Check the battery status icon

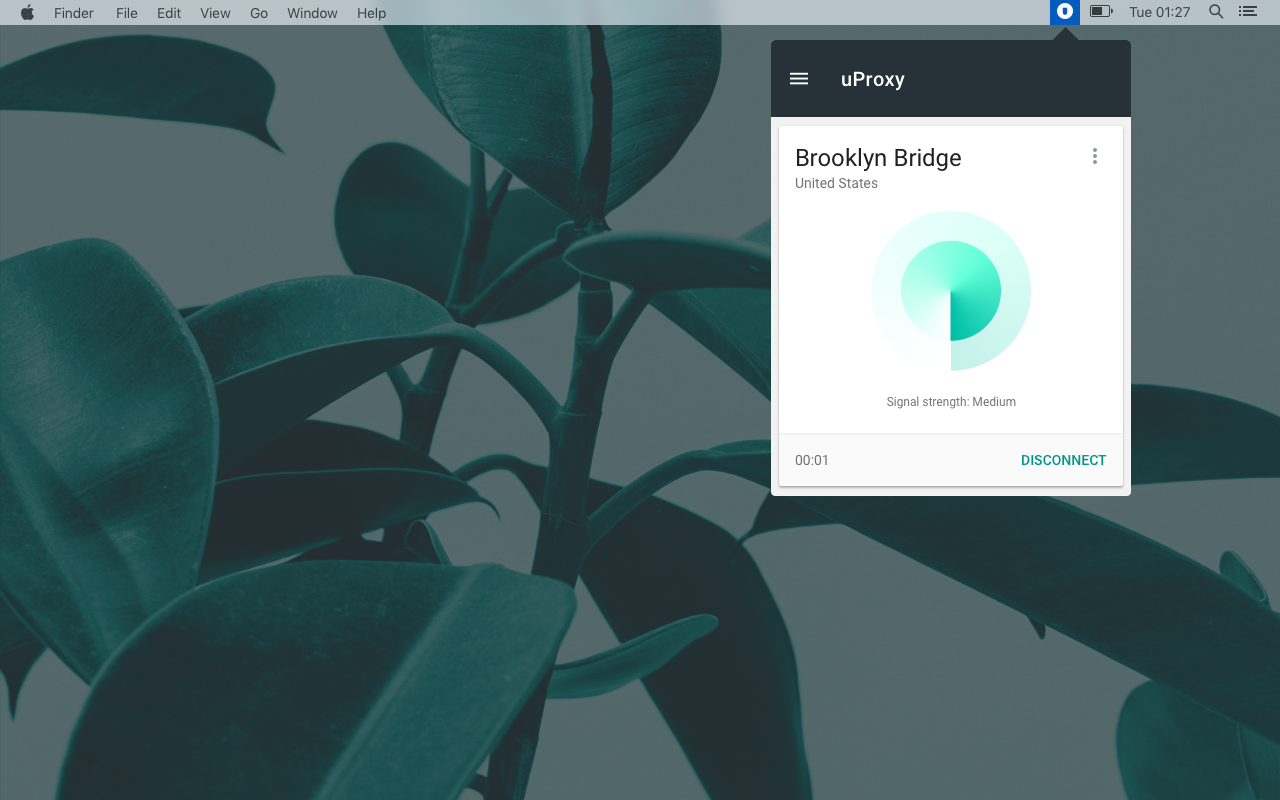tap(1101, 12)
